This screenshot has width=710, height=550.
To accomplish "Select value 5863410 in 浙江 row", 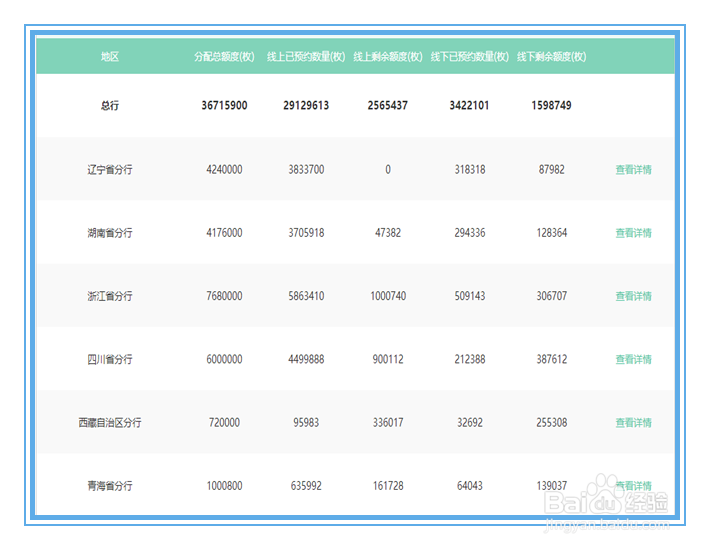I will point(306,297).
